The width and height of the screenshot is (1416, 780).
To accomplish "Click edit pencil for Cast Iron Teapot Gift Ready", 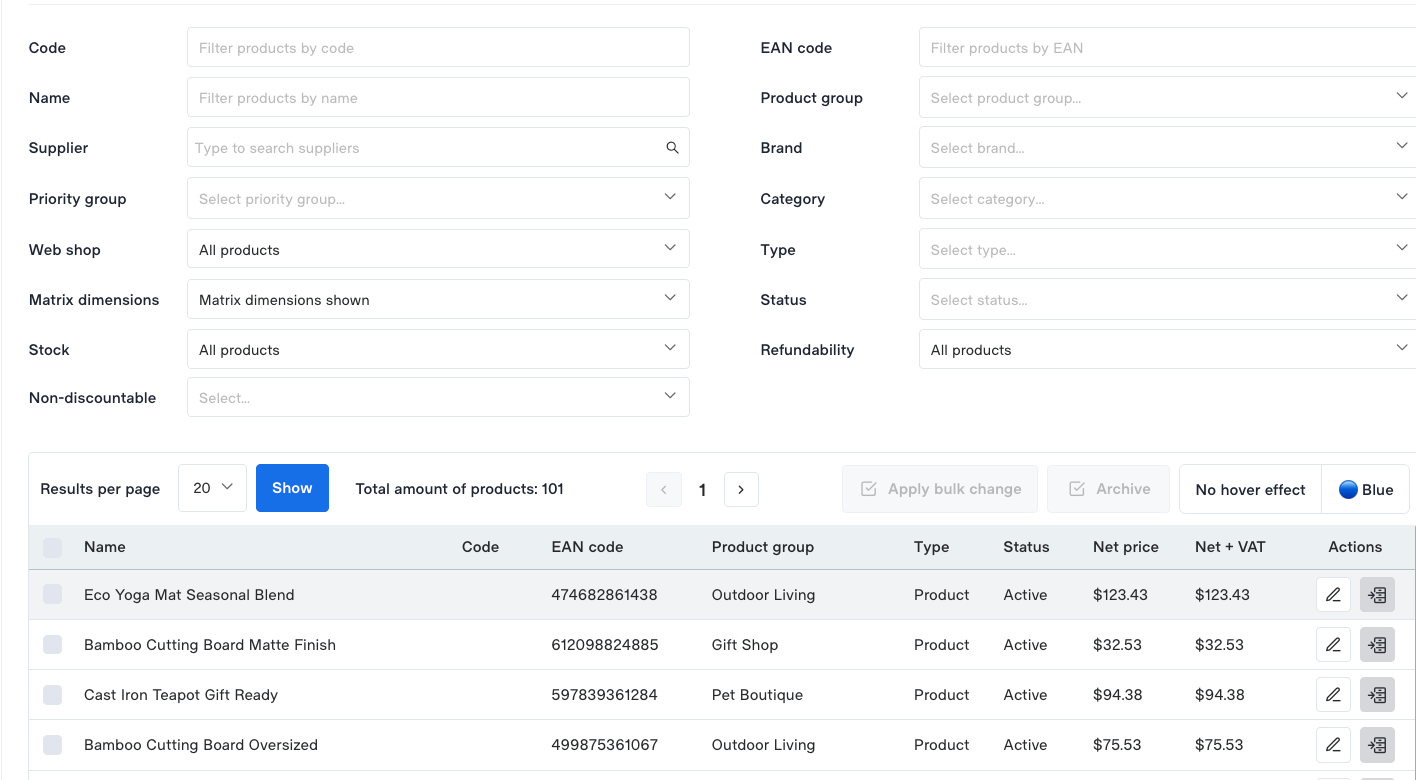I will coord(1333,695).
